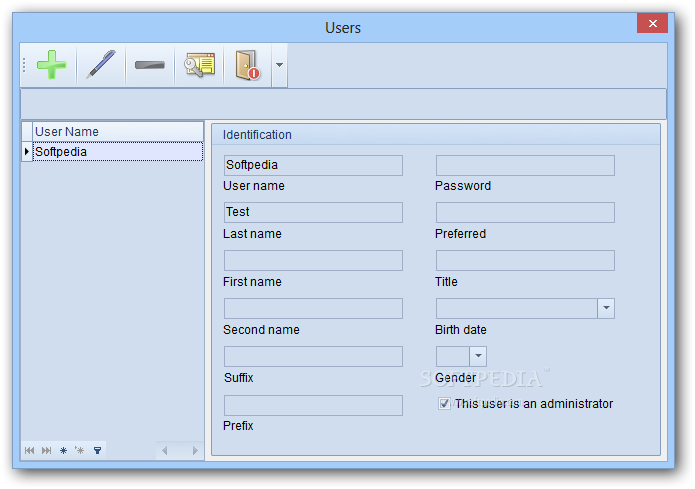Click the Second name input field
The width and height of the screenshot is (695, 489).
(313, 308)
